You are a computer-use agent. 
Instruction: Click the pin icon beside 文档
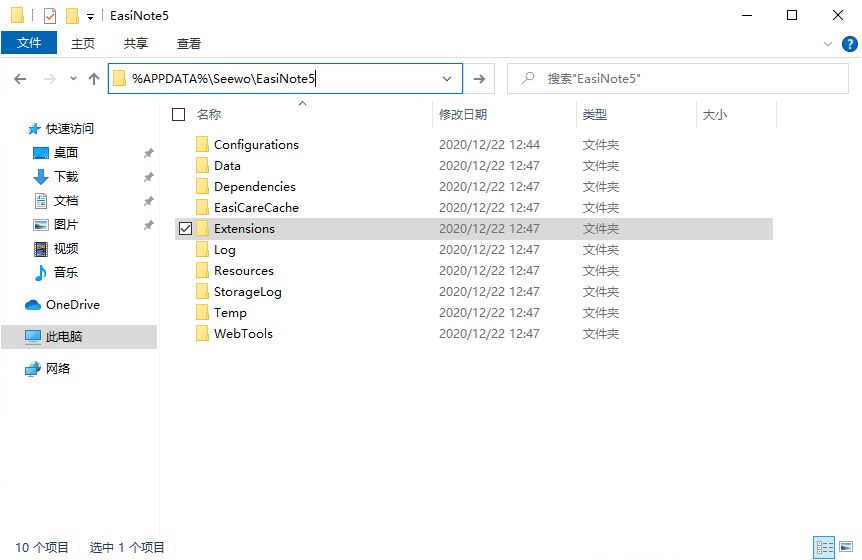(x=148, y=201)
